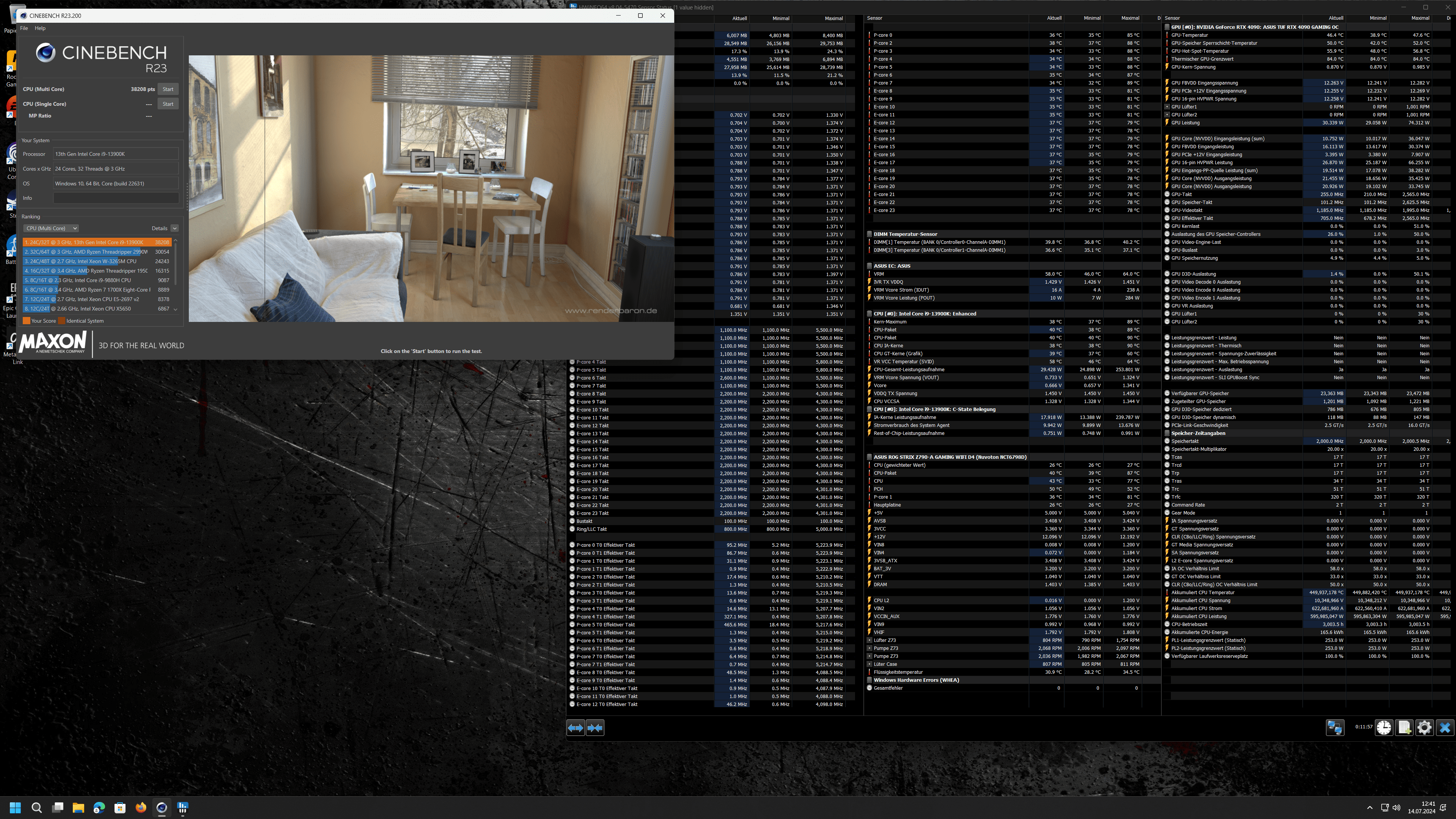
Task: Click Gesamtfehler WHEA sensor icon
Action: pyautogui.click(x=869, y=689)
